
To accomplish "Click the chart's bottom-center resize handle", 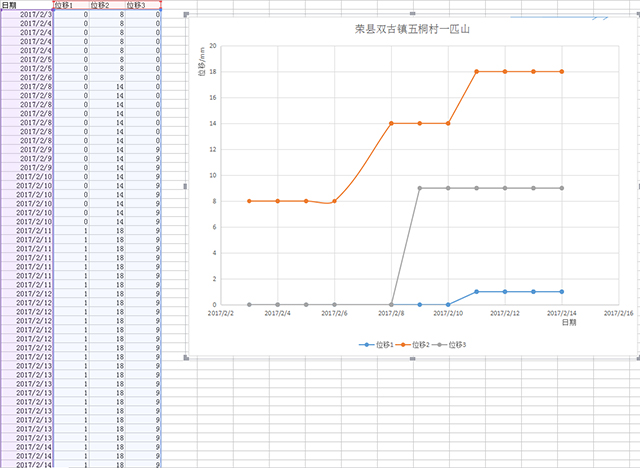I will 412,358.
